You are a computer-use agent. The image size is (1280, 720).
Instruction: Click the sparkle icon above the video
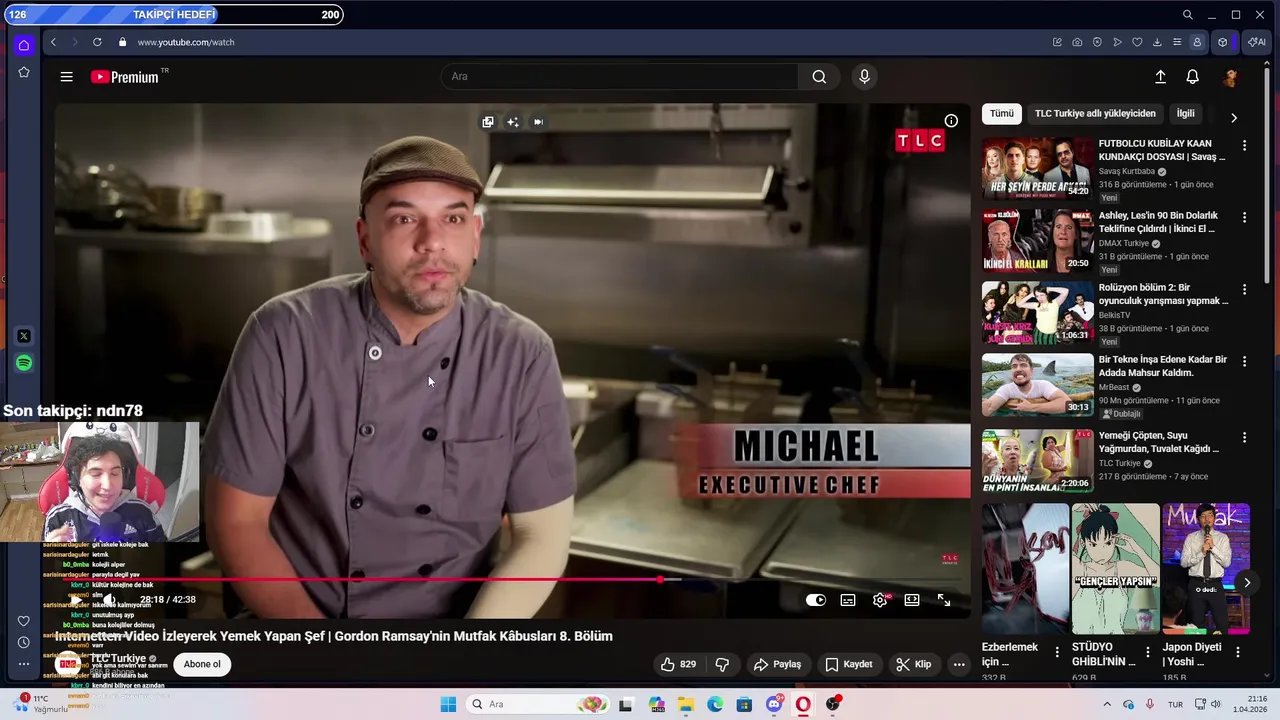pyautogui.click(x=513, y=122)
